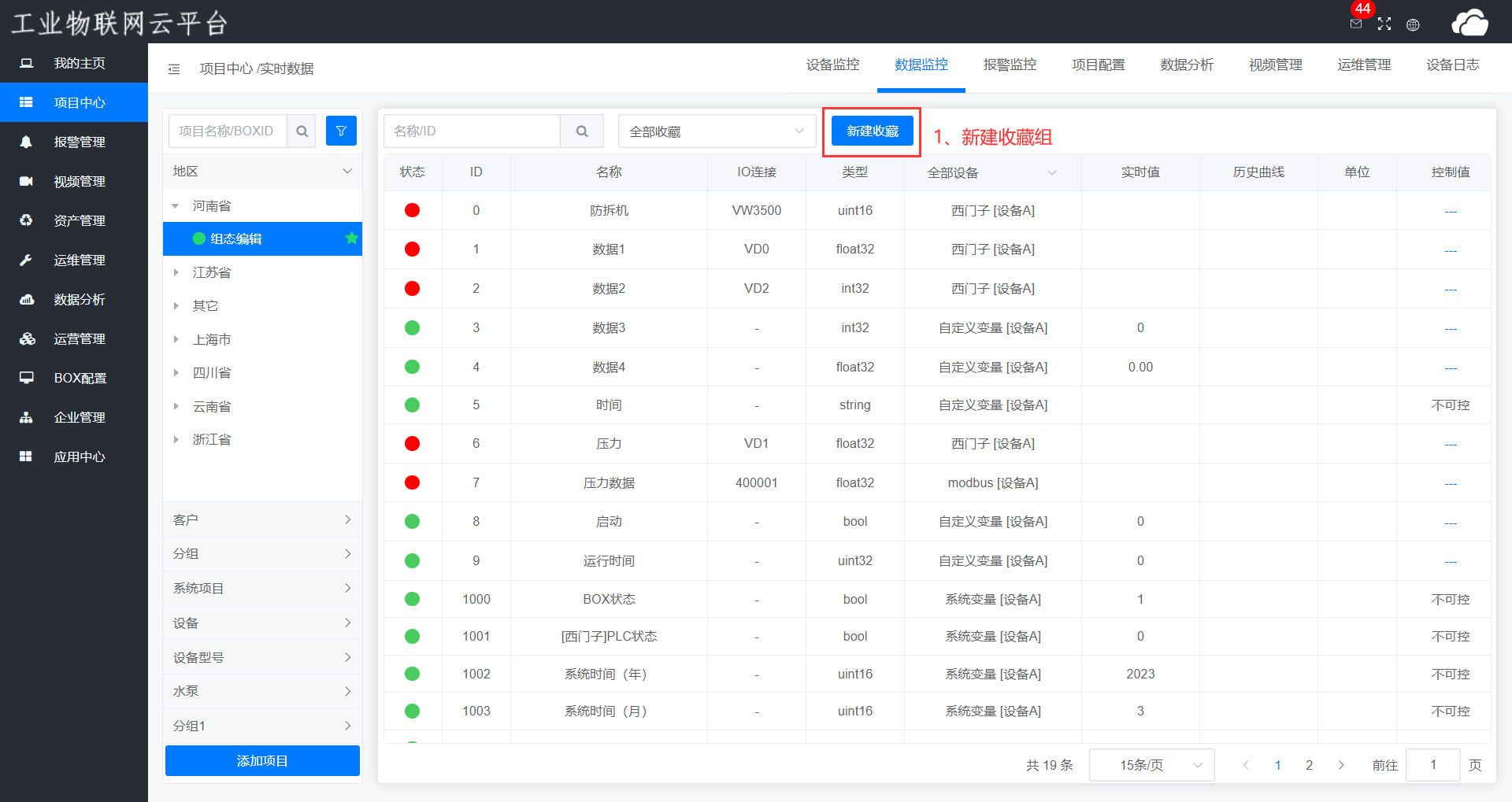Open 视频管理 in the left sidebar
Screen dimensions: 1512x802
79,181
